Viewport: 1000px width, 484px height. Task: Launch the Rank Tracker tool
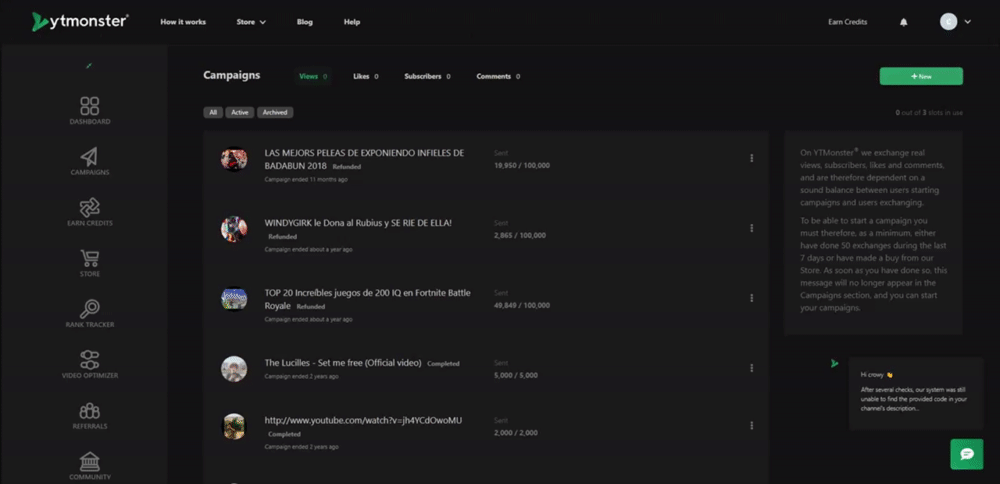[x=90, y=310]
